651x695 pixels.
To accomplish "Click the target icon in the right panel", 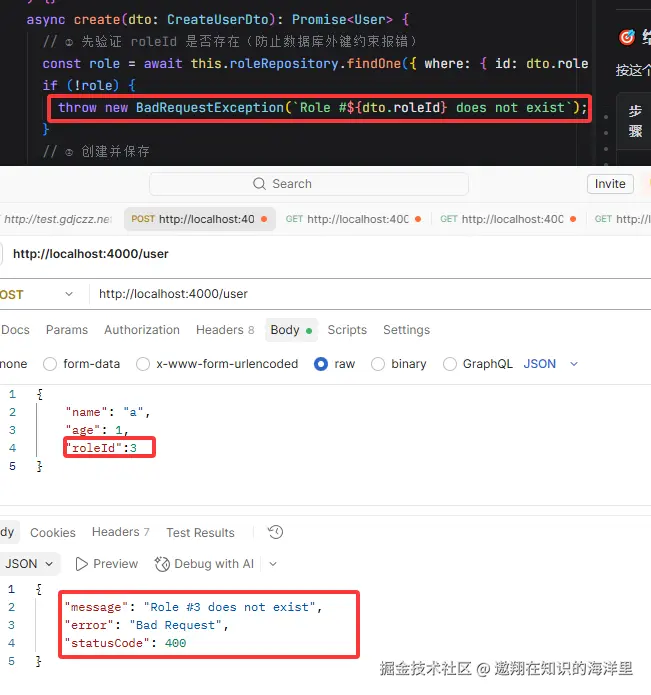I will click(x=627, y=37).
